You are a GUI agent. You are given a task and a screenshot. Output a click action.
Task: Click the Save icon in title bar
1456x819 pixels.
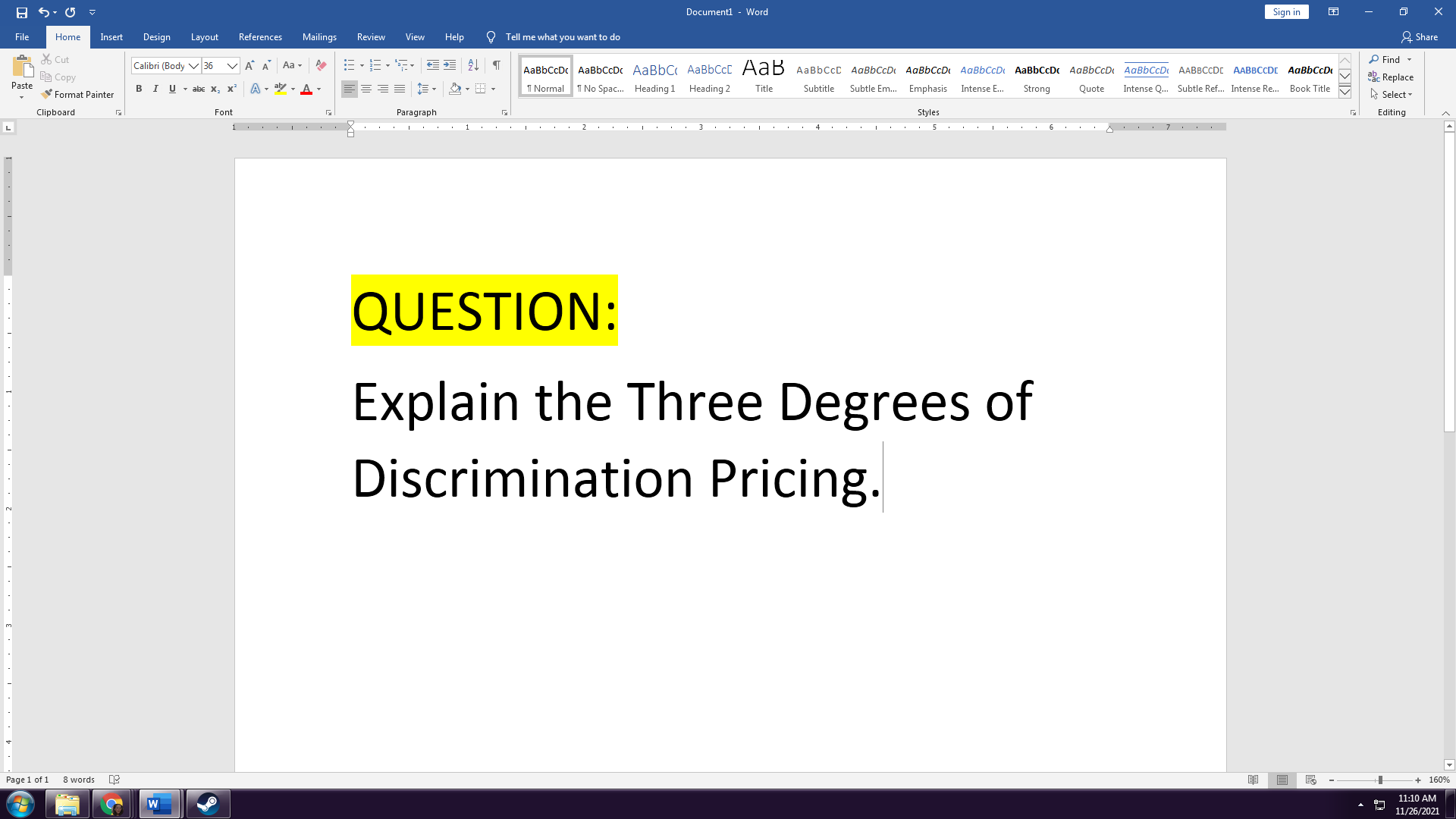(22, 12)
